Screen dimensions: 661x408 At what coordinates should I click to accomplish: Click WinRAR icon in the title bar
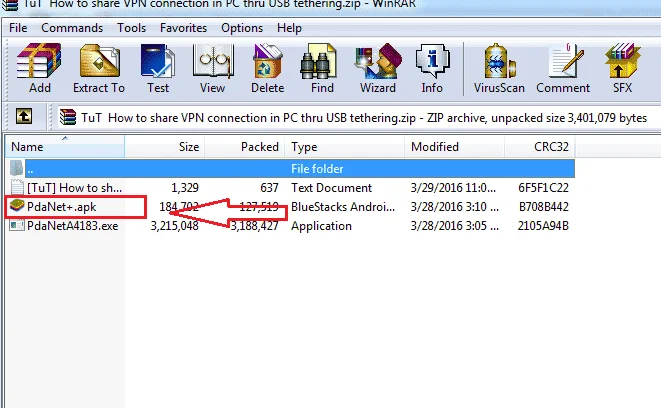coord(9,5)
